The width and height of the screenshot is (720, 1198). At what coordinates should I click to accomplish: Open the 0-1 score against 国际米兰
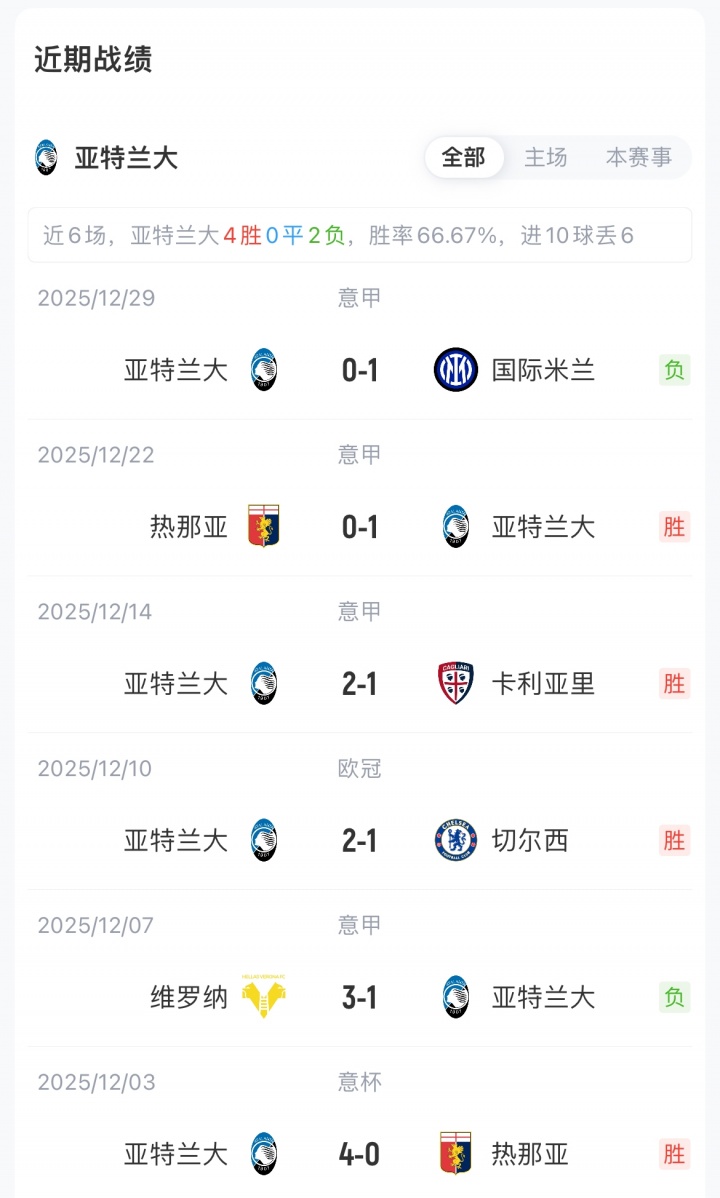point(360,371)
